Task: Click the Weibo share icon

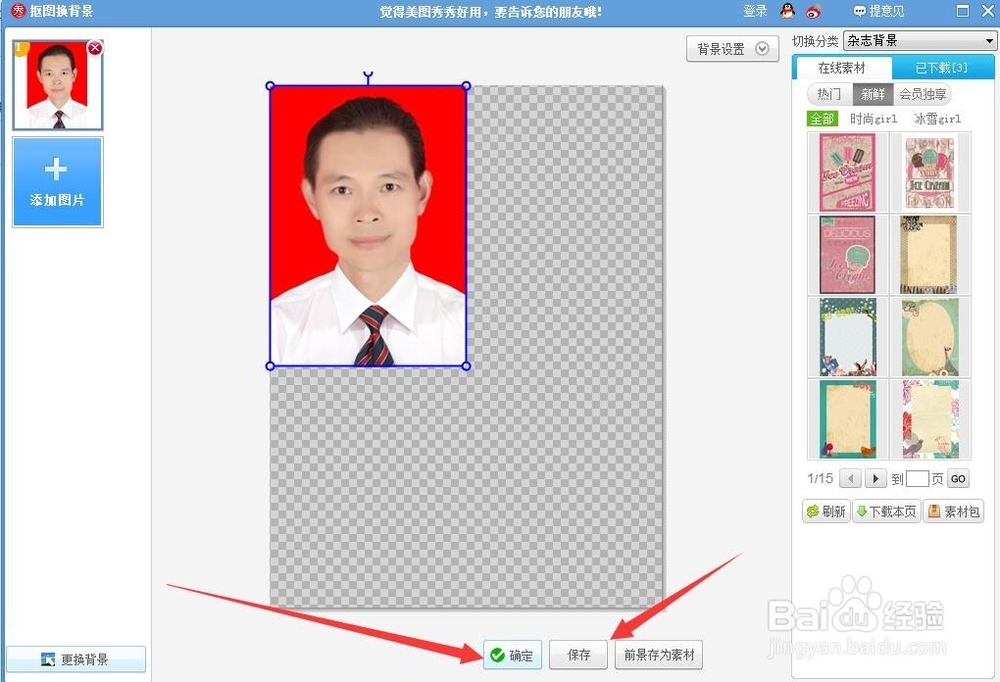Action: click(x=813, y=11)
